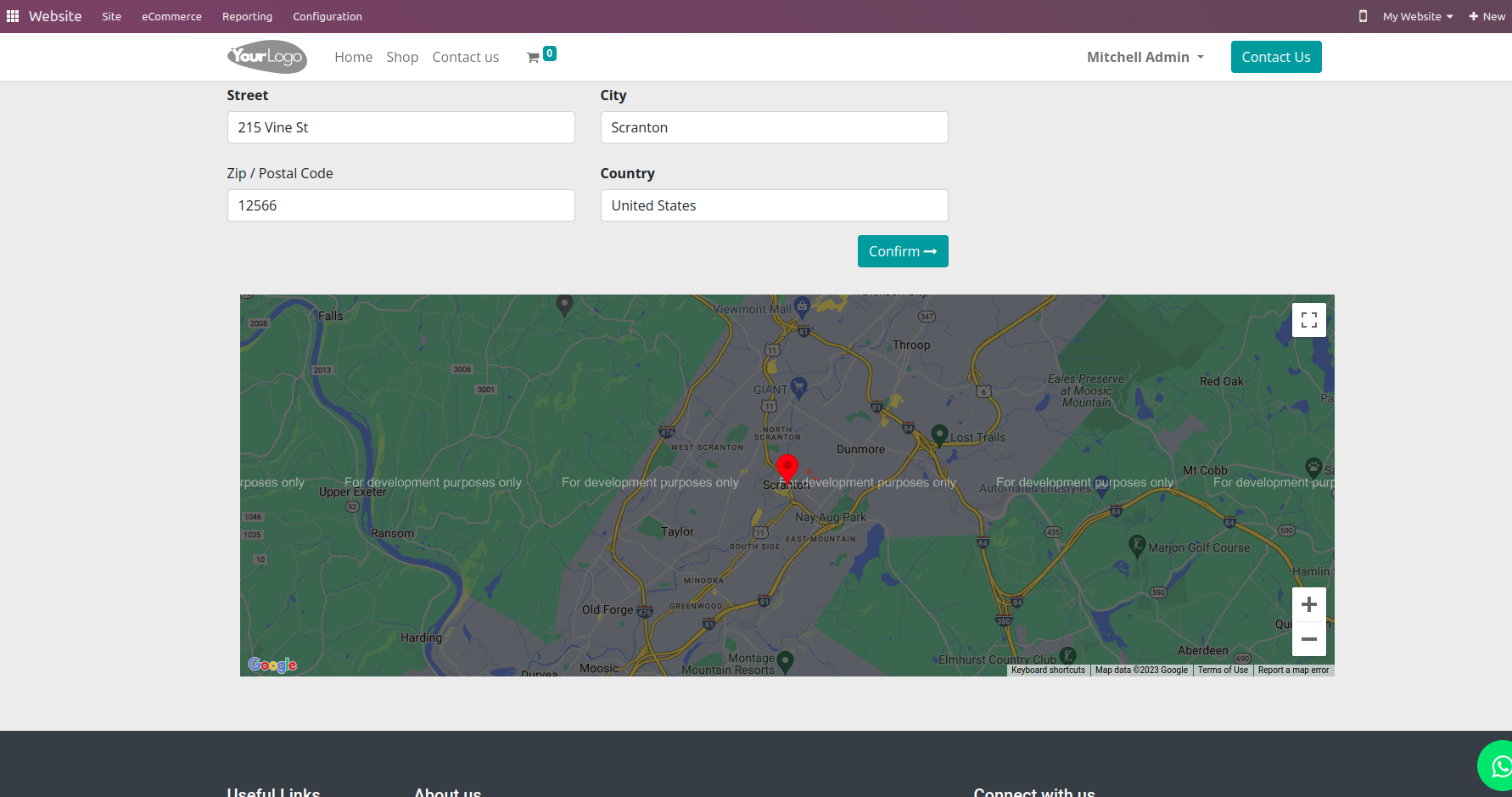This screenshot has width=1512, height=797.
Task: Toggle fullscreen view on the map
Action: coord(1308,320)
